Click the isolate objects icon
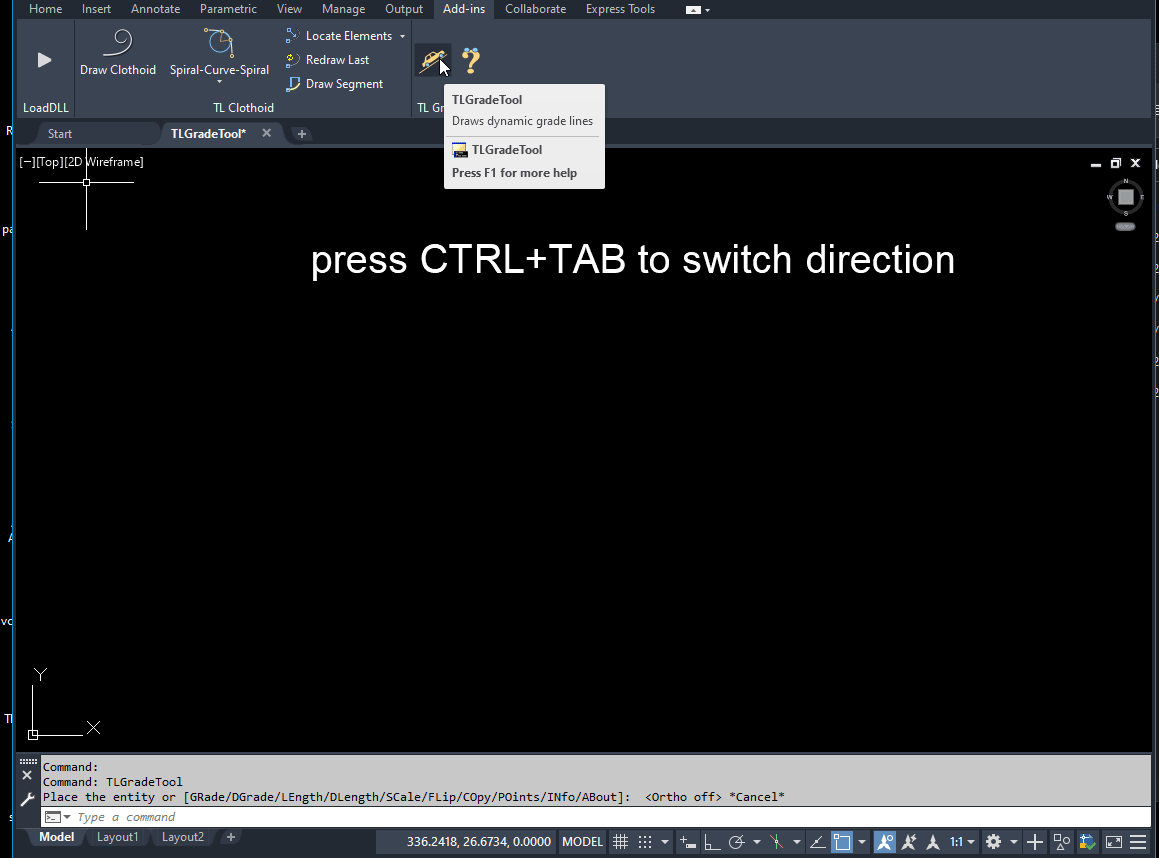The width and height of the screenshot is (1159, 858). (x=1061, y=842)
